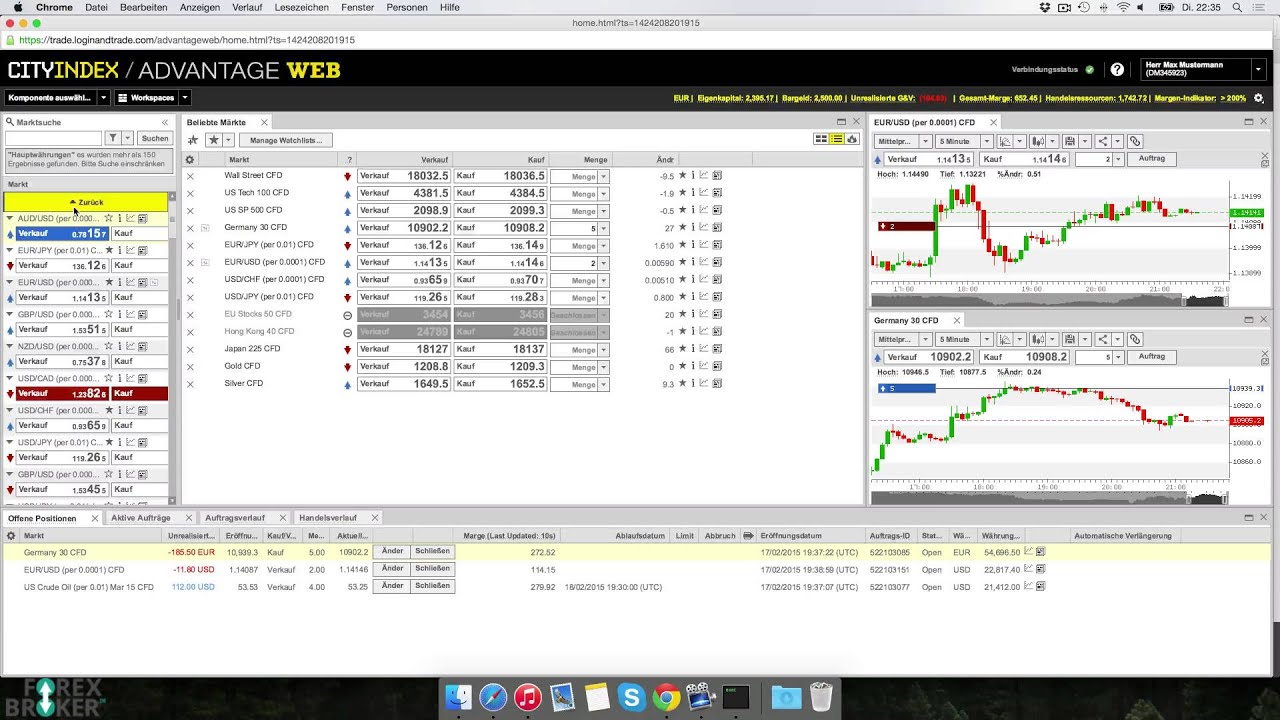Switch to Handelsverlauf tab
Screen dimensions: 1280x720
pos(328,518)
